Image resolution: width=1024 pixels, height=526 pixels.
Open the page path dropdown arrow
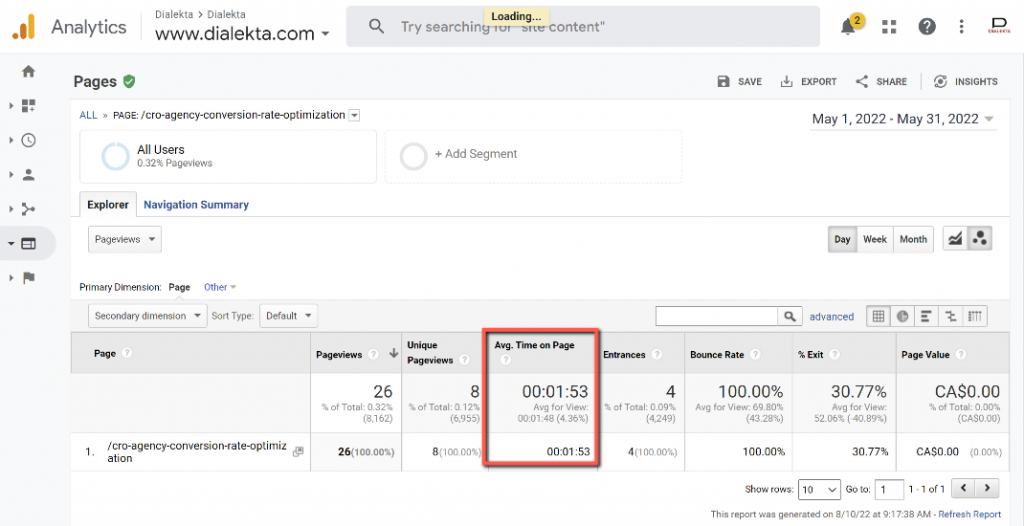(x=354, y=116)
